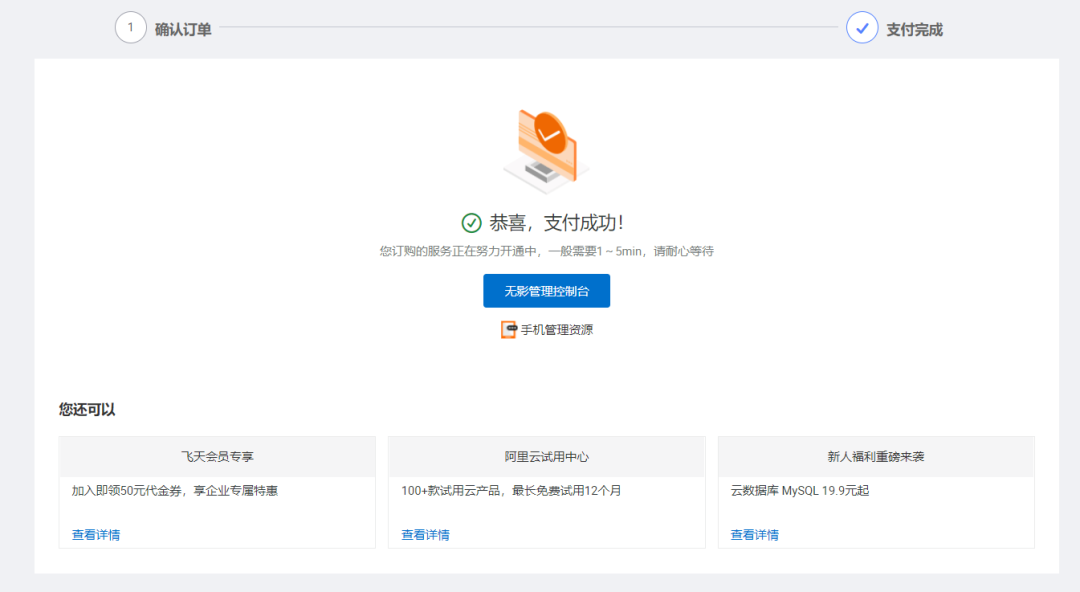Viewport: 1080px width, 592px height.
Task: Click the 支付完成 checkmark step icon
Action: click(x=862, y=28)
